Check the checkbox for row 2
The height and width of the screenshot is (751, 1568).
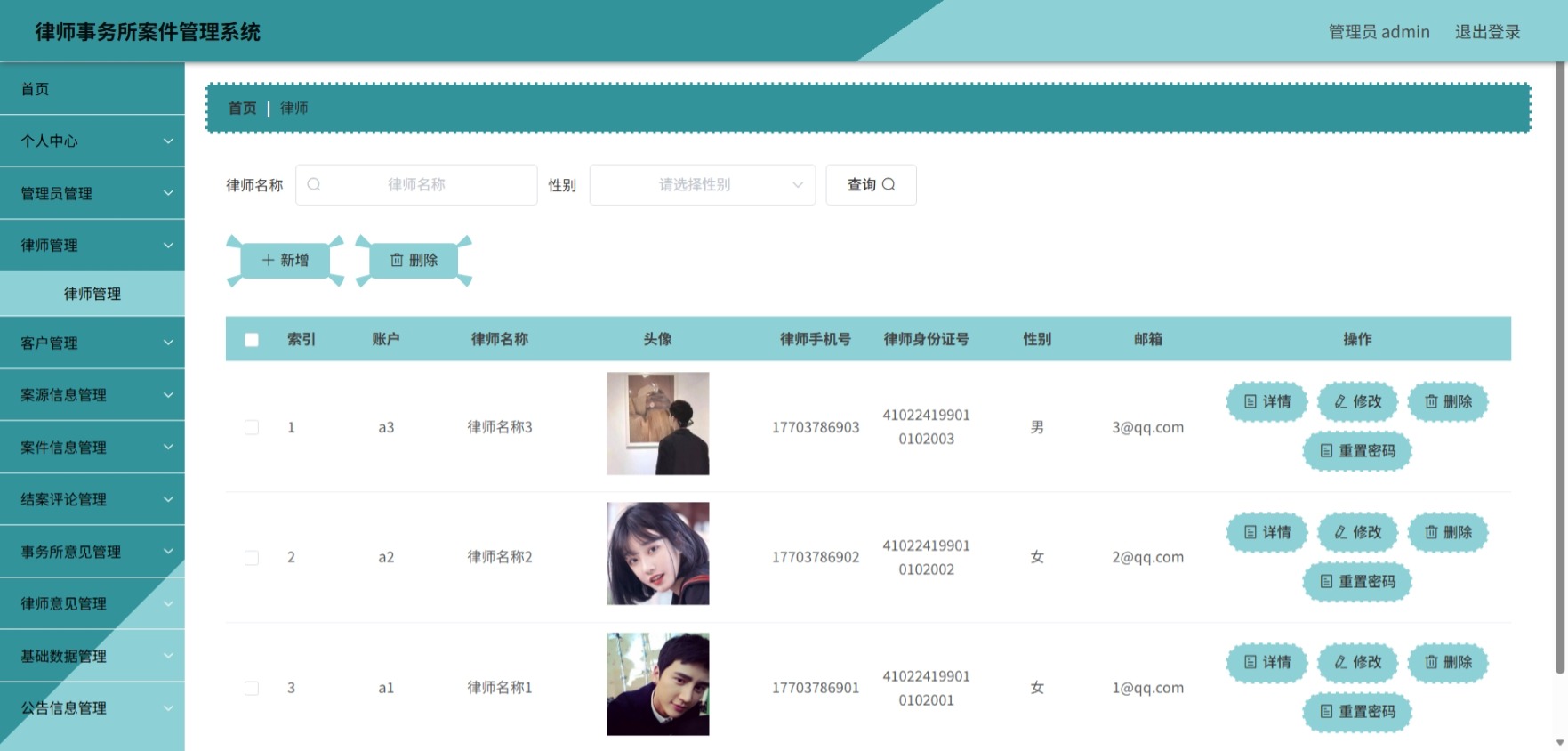tap(252, 558)
